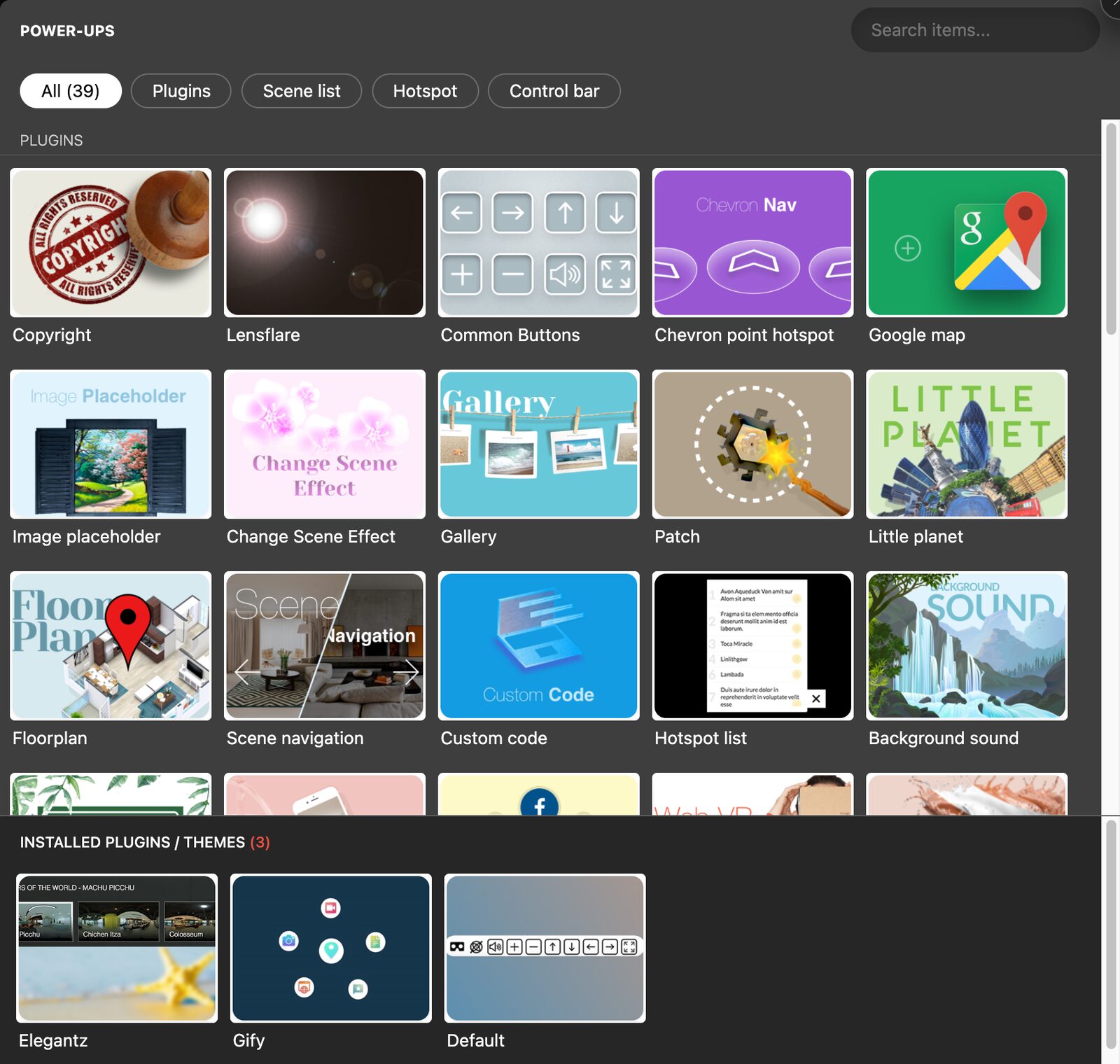This screenshot has height=1064, width=1120.
Task: Open the Facebook icon plugin card
Action: [539, 794]
